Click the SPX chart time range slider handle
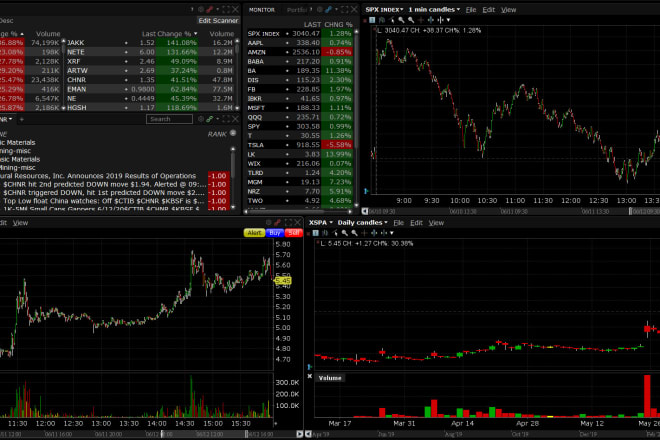The width and height of the screenshot is (660, 440). point(631,211)
